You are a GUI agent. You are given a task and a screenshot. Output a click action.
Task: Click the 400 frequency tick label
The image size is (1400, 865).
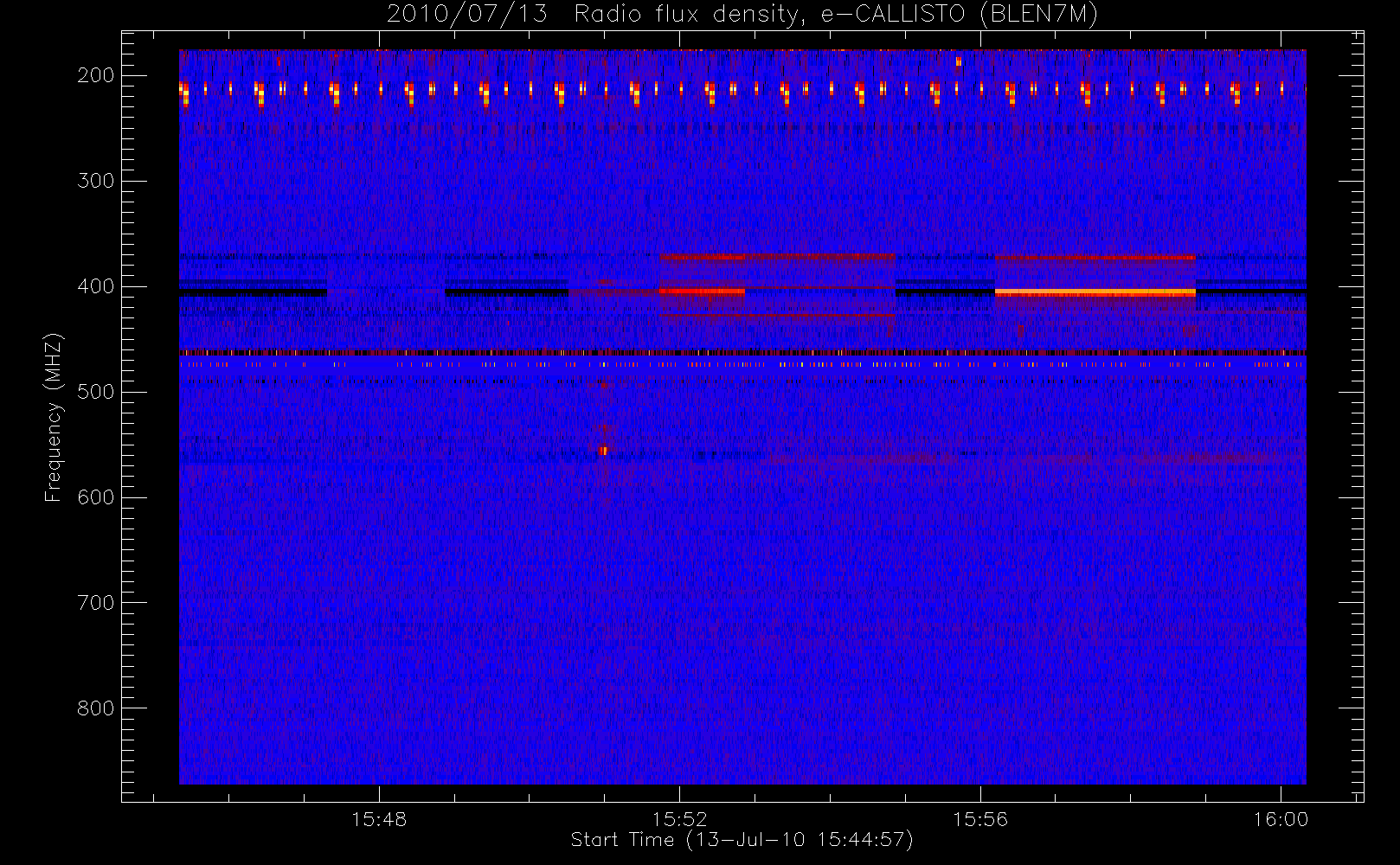96,286
